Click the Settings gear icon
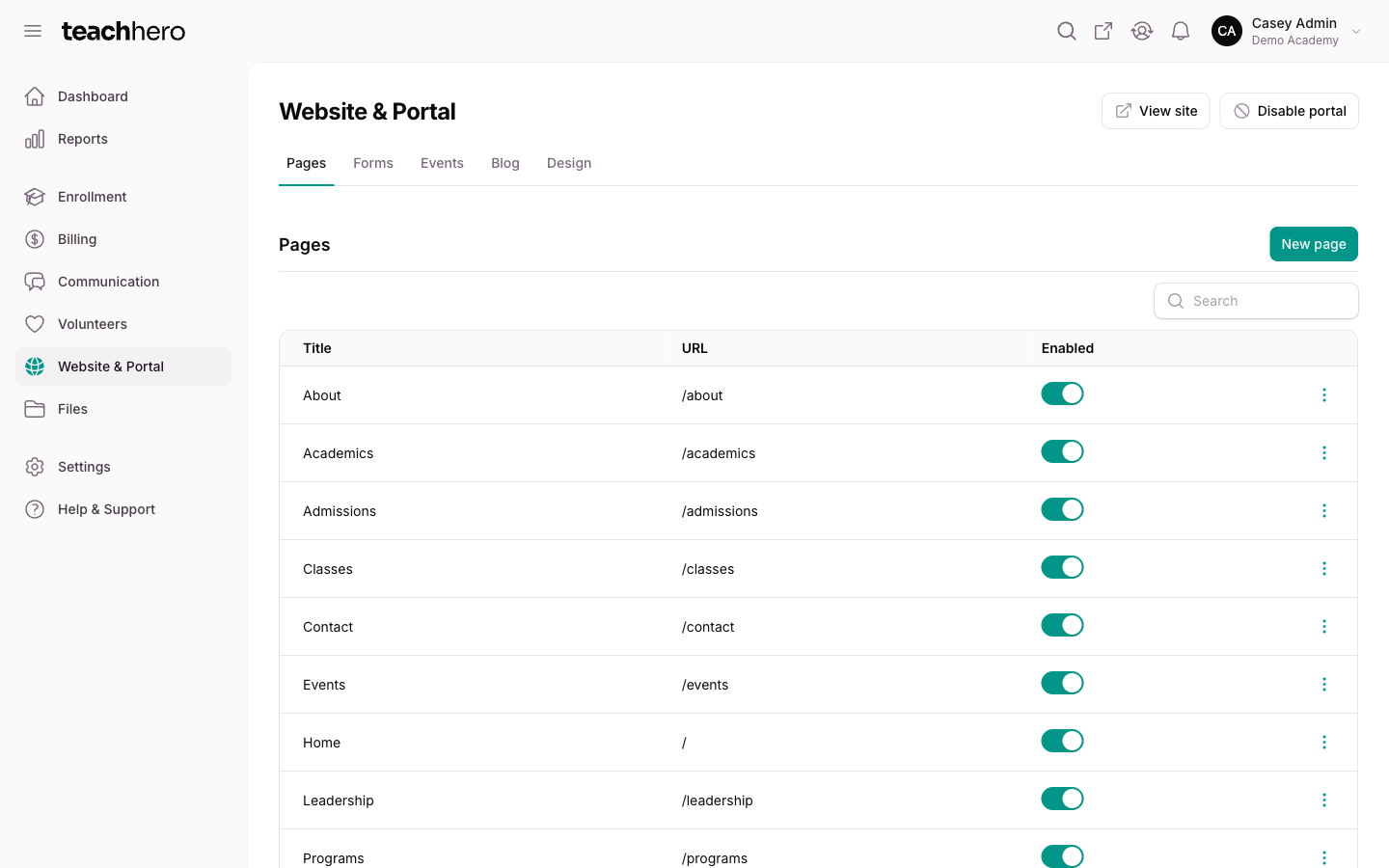The width and height of the screenshot is (1389, 868). pos(35,467)
